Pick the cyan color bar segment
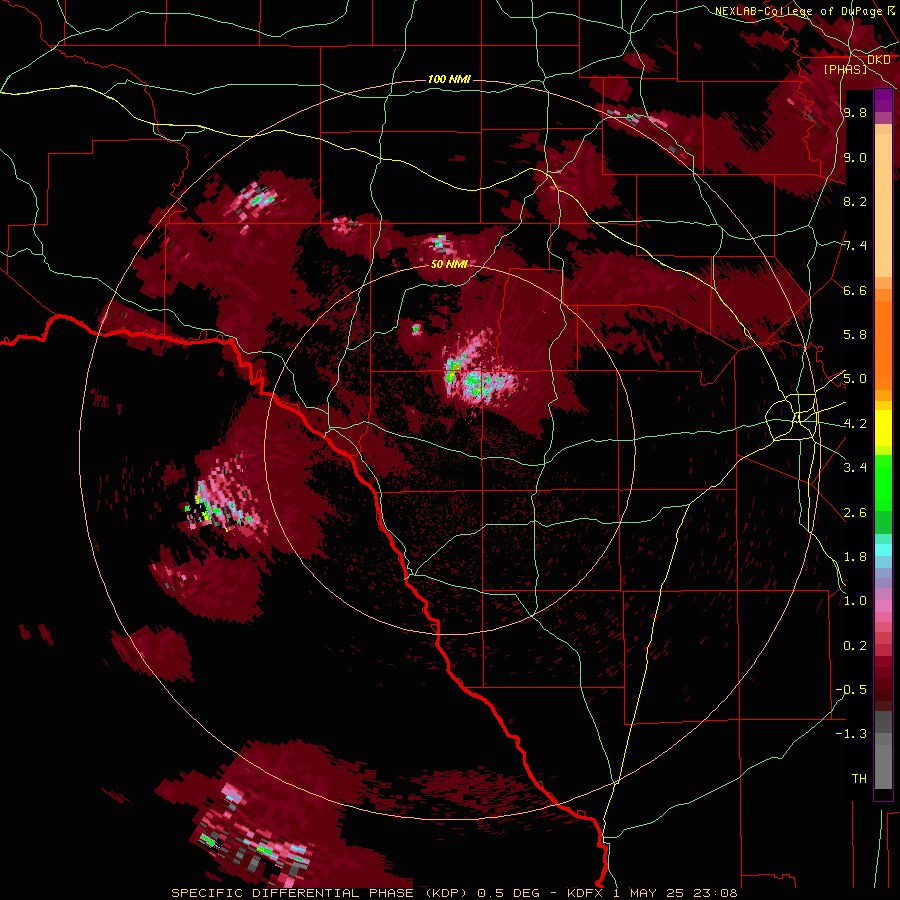This screenshot has height=900, width=900. 883,550
